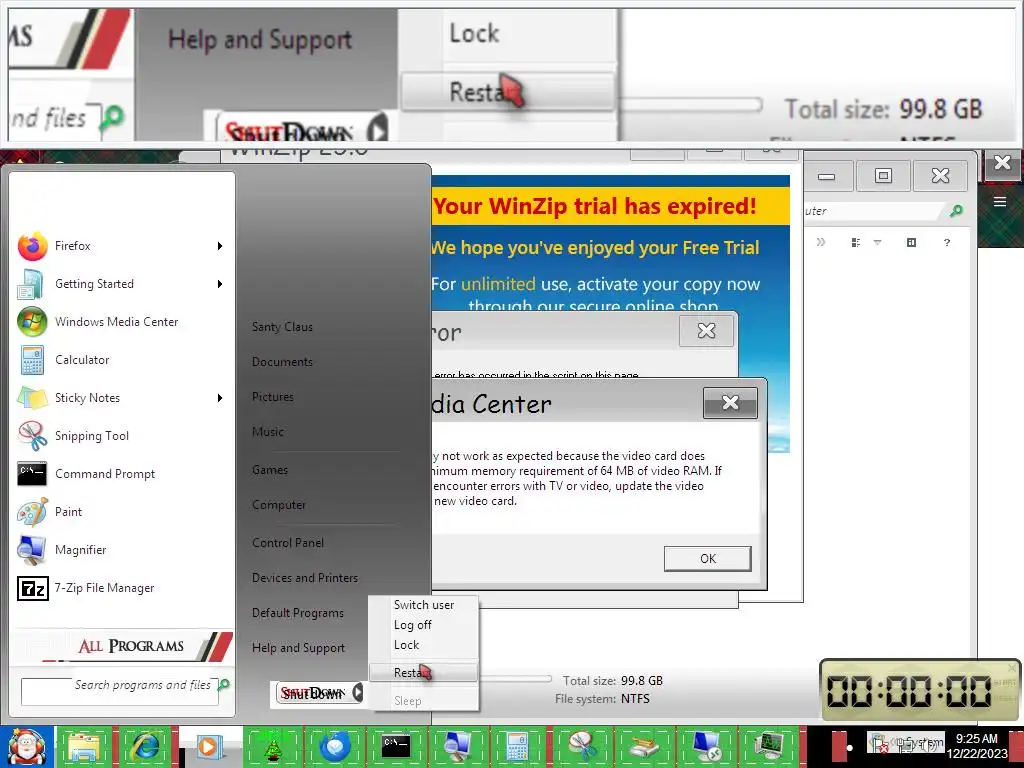This screenshot has height=768, width=1024.
Task: Switch to Windows Media Player taskbar icon
Action: click(x=210, y=746)
